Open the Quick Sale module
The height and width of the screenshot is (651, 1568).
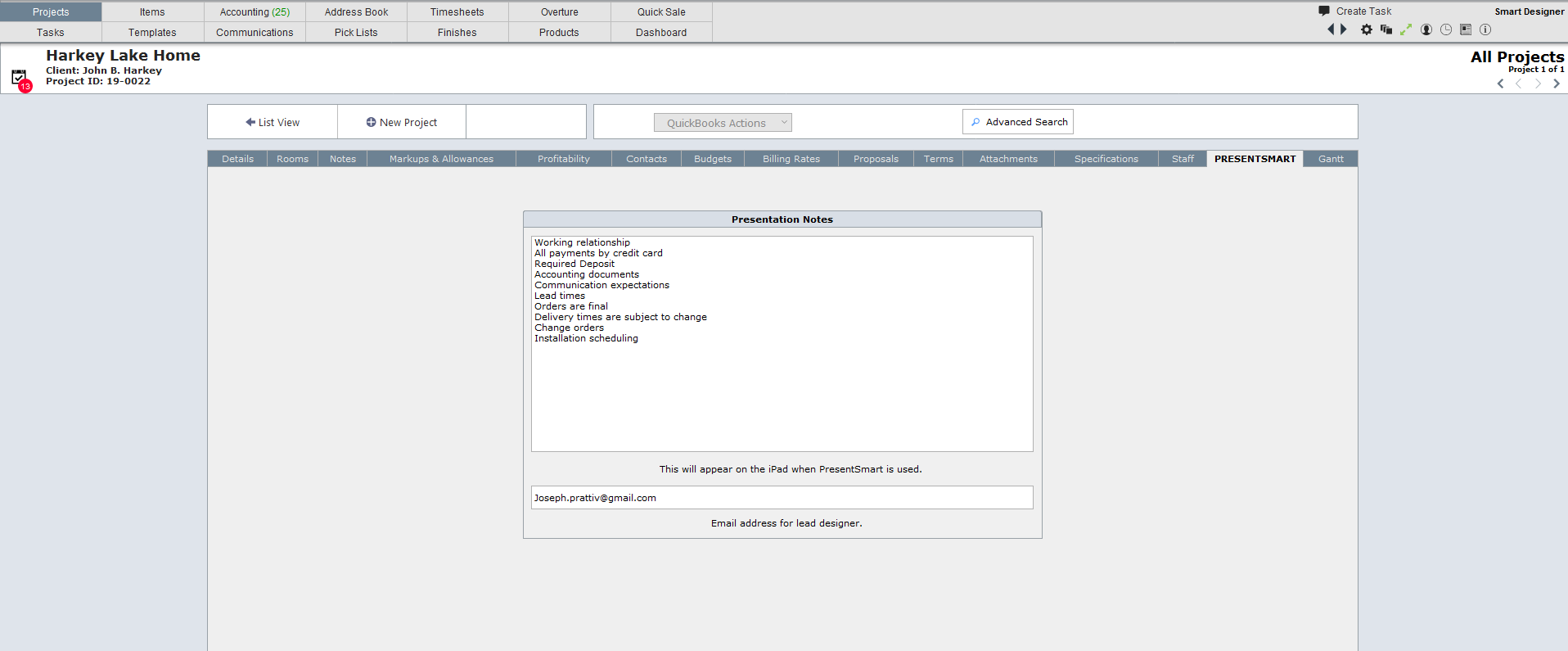(x=661, y=12)
